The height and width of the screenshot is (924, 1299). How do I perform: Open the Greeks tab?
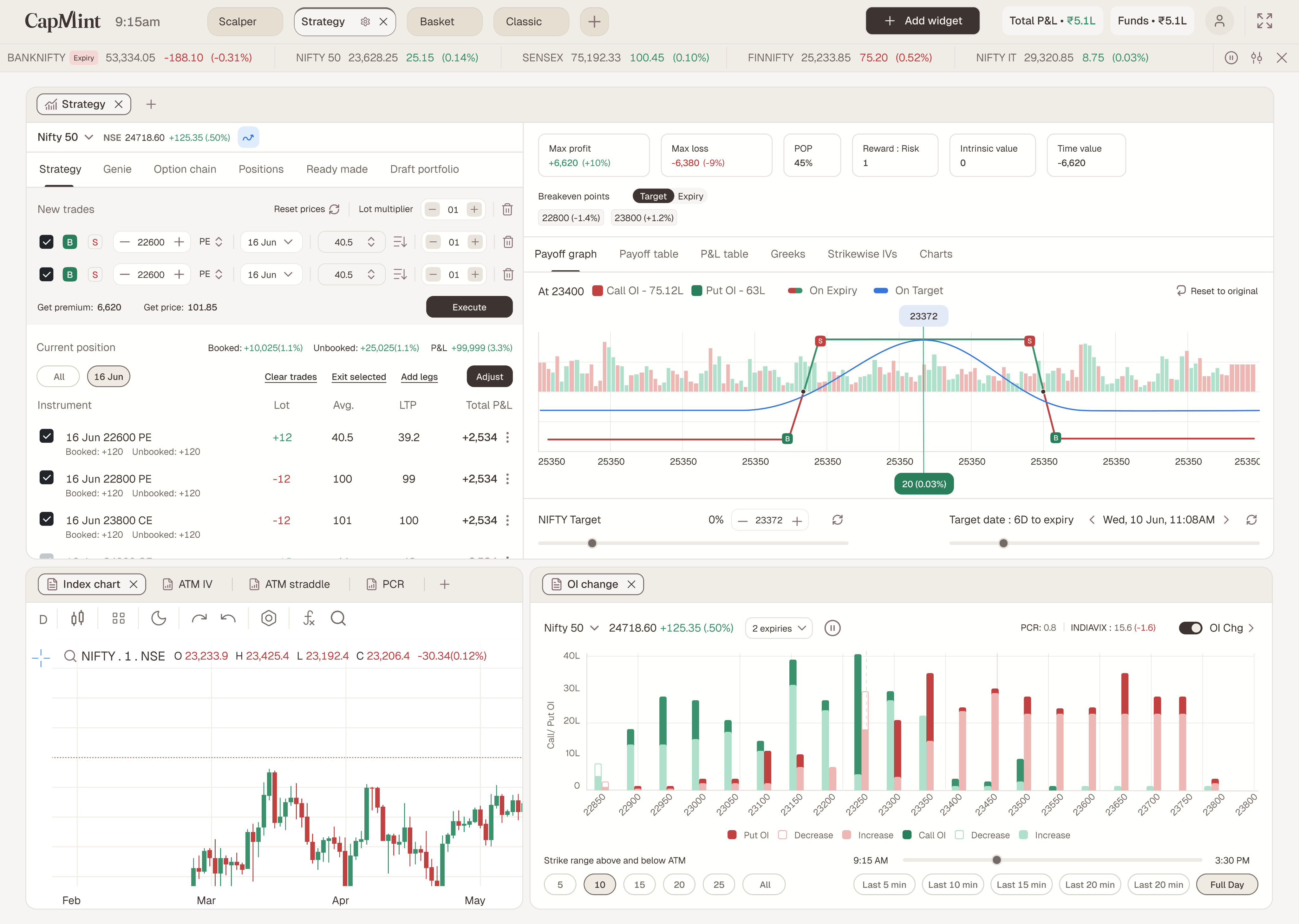[788, 254]
